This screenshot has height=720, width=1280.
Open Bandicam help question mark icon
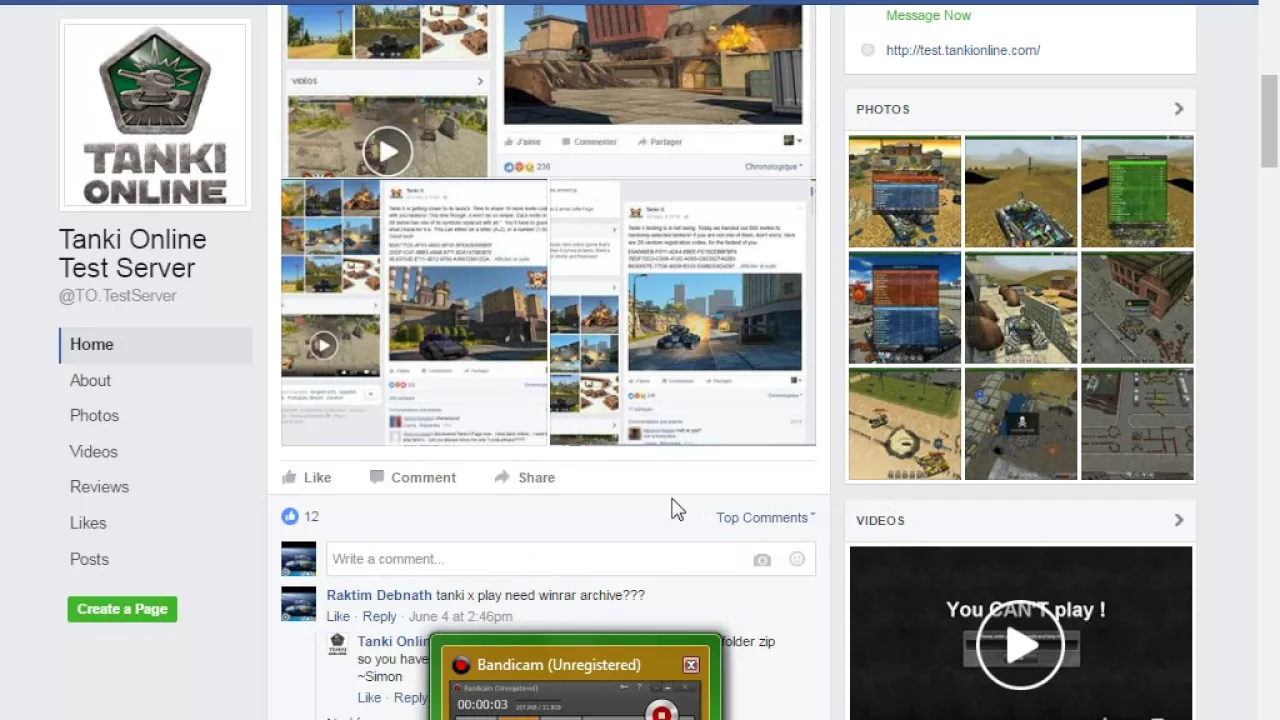tap(639, 687)
